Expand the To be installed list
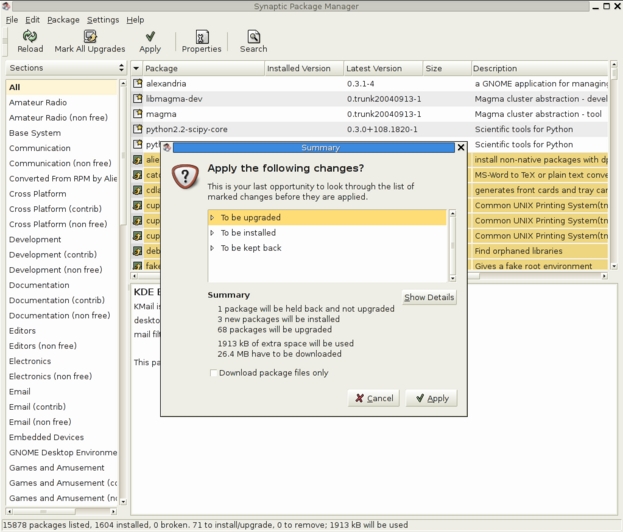The width and height of the screenshot is (623, 532). [212, 232]
